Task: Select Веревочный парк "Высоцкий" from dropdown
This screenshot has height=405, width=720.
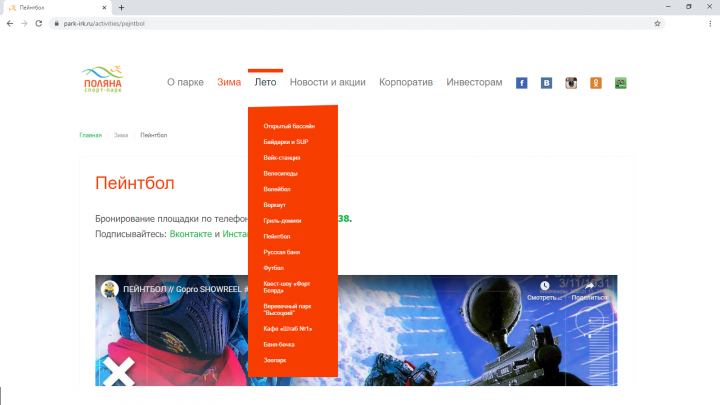Action: [x=287, y=309]
